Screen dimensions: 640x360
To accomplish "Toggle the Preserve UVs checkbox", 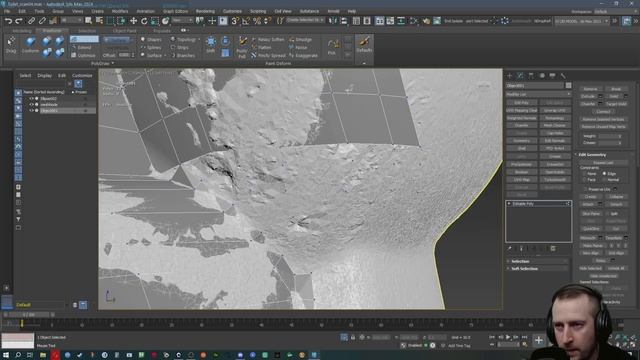I will click(x=586, y=189).
